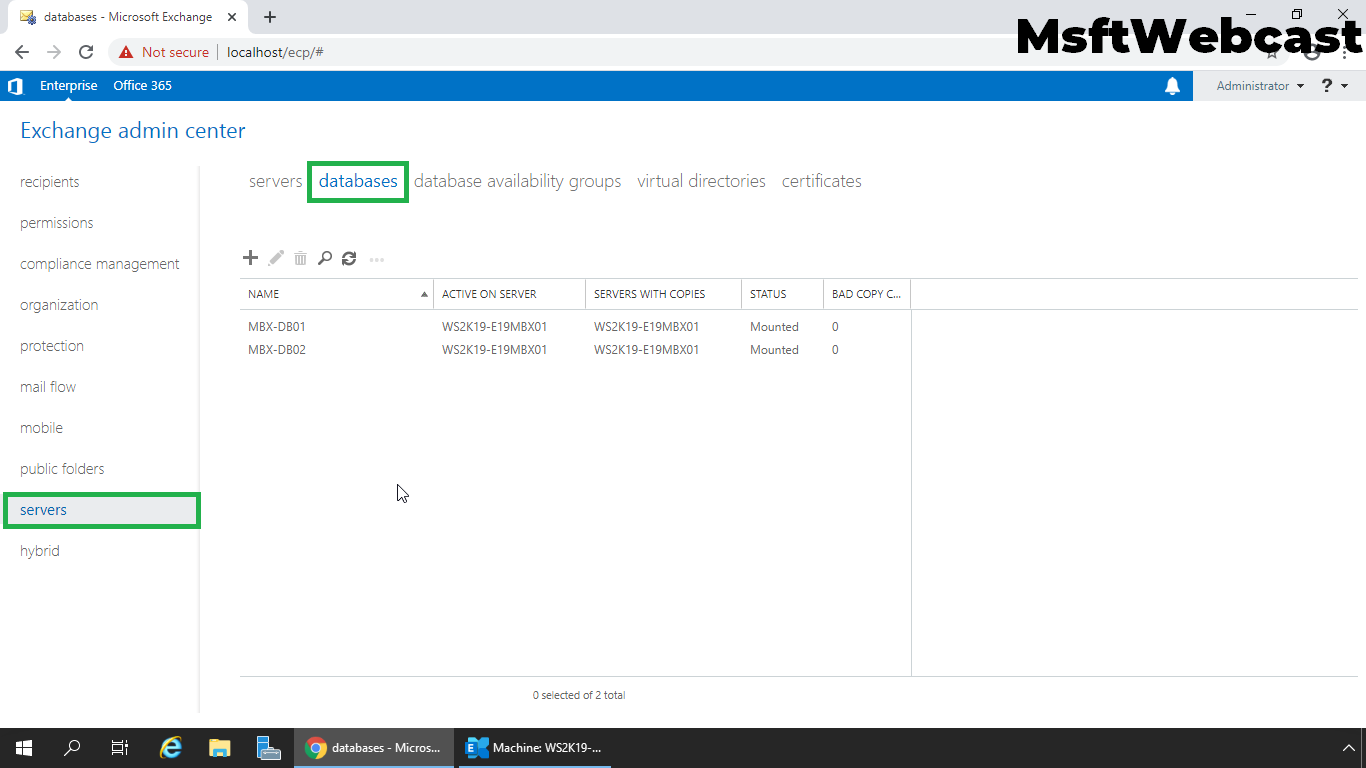The image size is (1366, 768).
Task: Click the Refresh icon on the toolbar
Action: (x=348, y=258)
